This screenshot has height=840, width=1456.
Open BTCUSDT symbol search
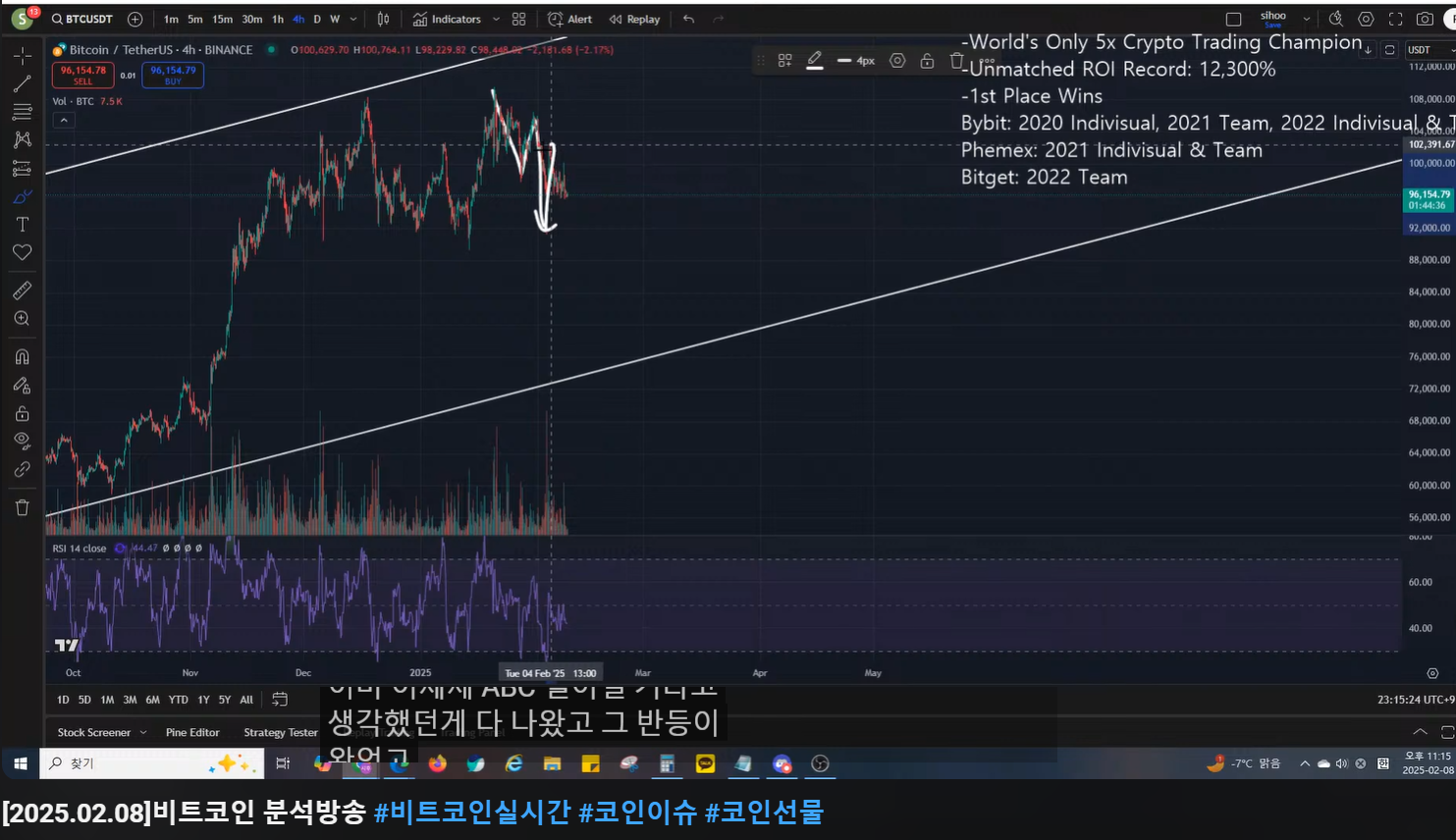coord(82,19)
